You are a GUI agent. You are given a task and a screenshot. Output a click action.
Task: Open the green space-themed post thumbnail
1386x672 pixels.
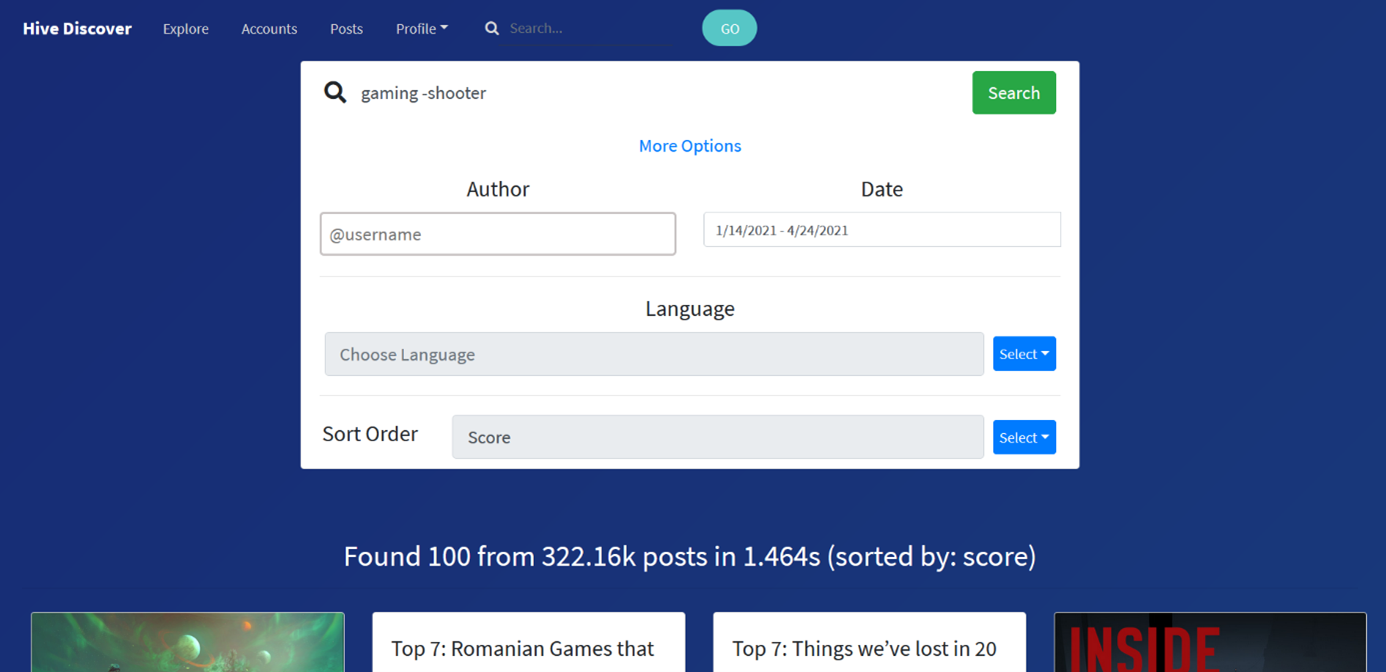[188, 642]
